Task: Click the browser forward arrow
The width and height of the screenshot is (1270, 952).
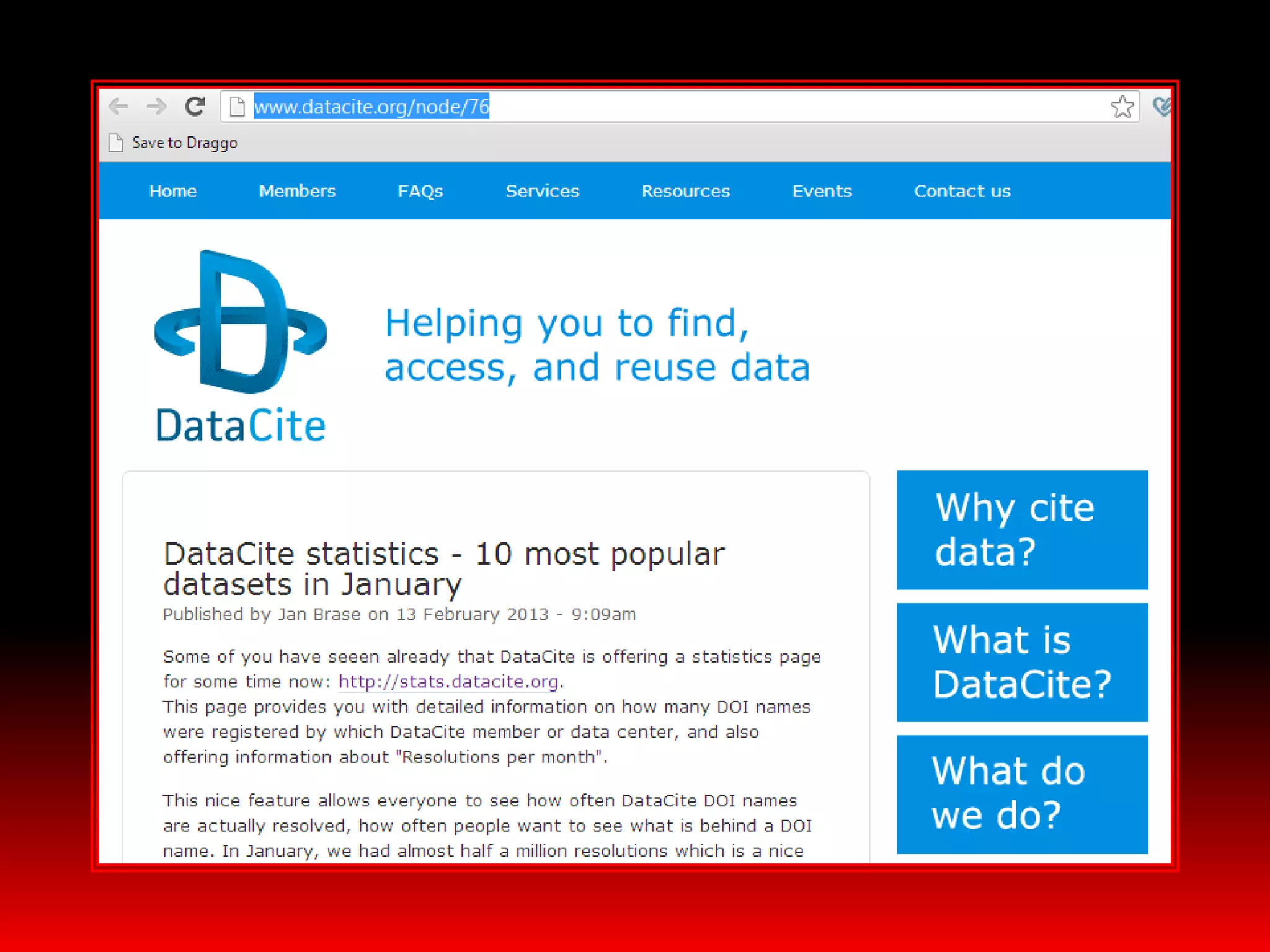Action: point(156,107)
